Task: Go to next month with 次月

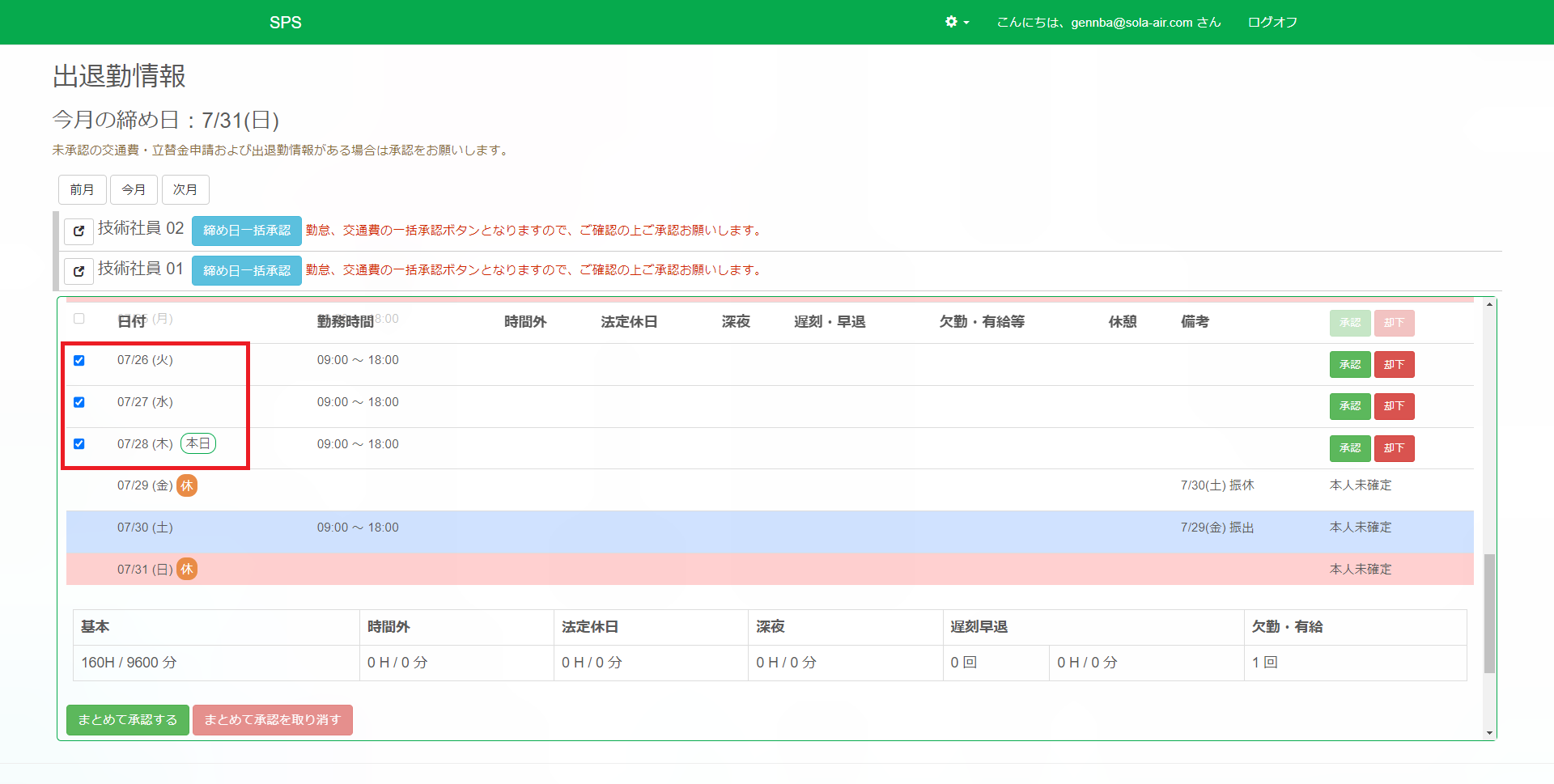Action: point(185,189)
